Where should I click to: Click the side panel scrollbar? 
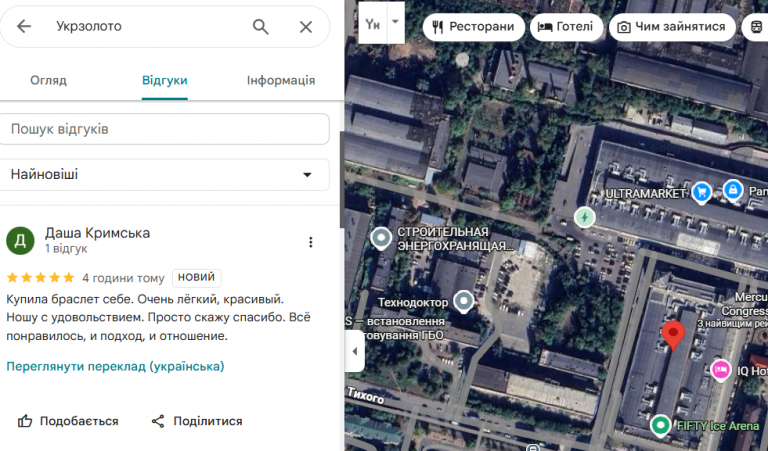[342, 179]
